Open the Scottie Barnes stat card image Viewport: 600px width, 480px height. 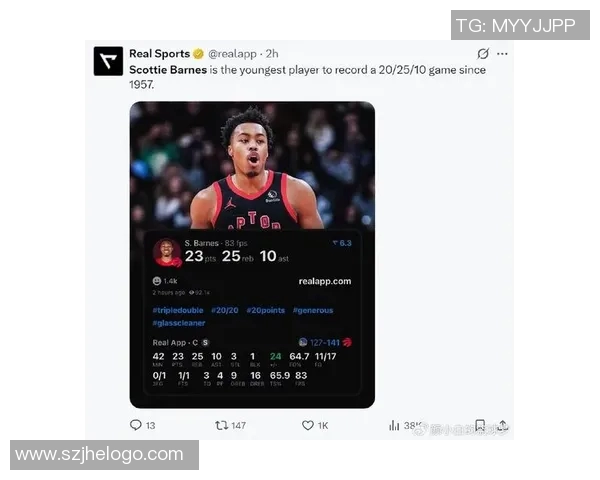(x=252, y=255)
